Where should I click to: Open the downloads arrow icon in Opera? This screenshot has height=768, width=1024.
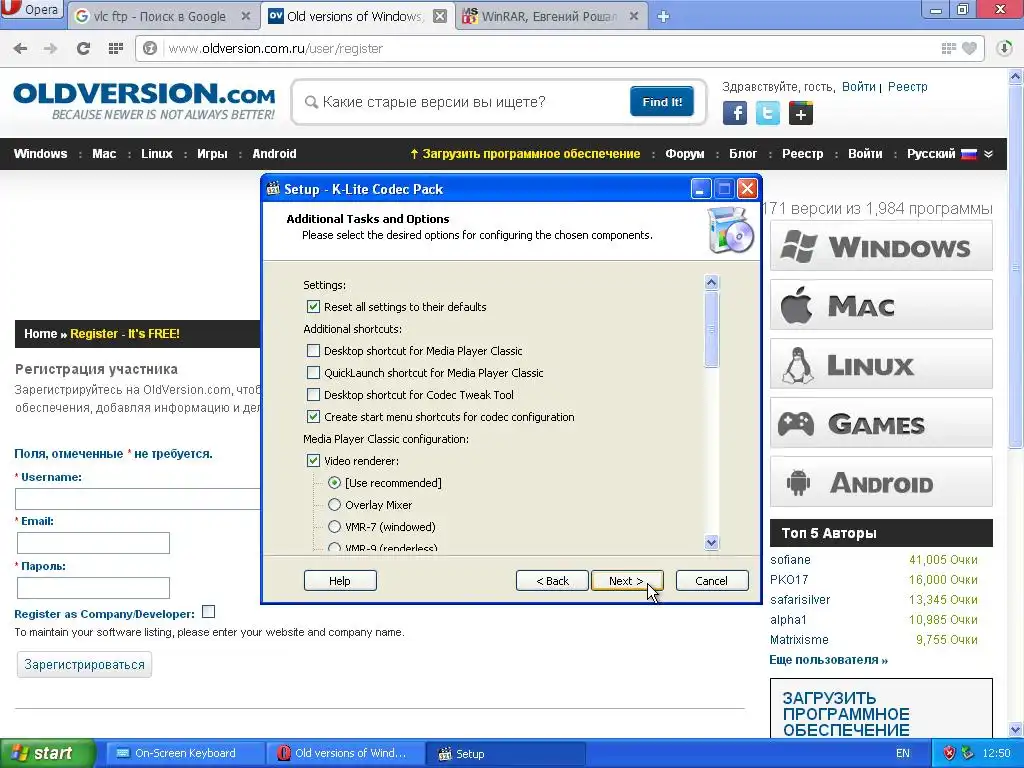1004,48
